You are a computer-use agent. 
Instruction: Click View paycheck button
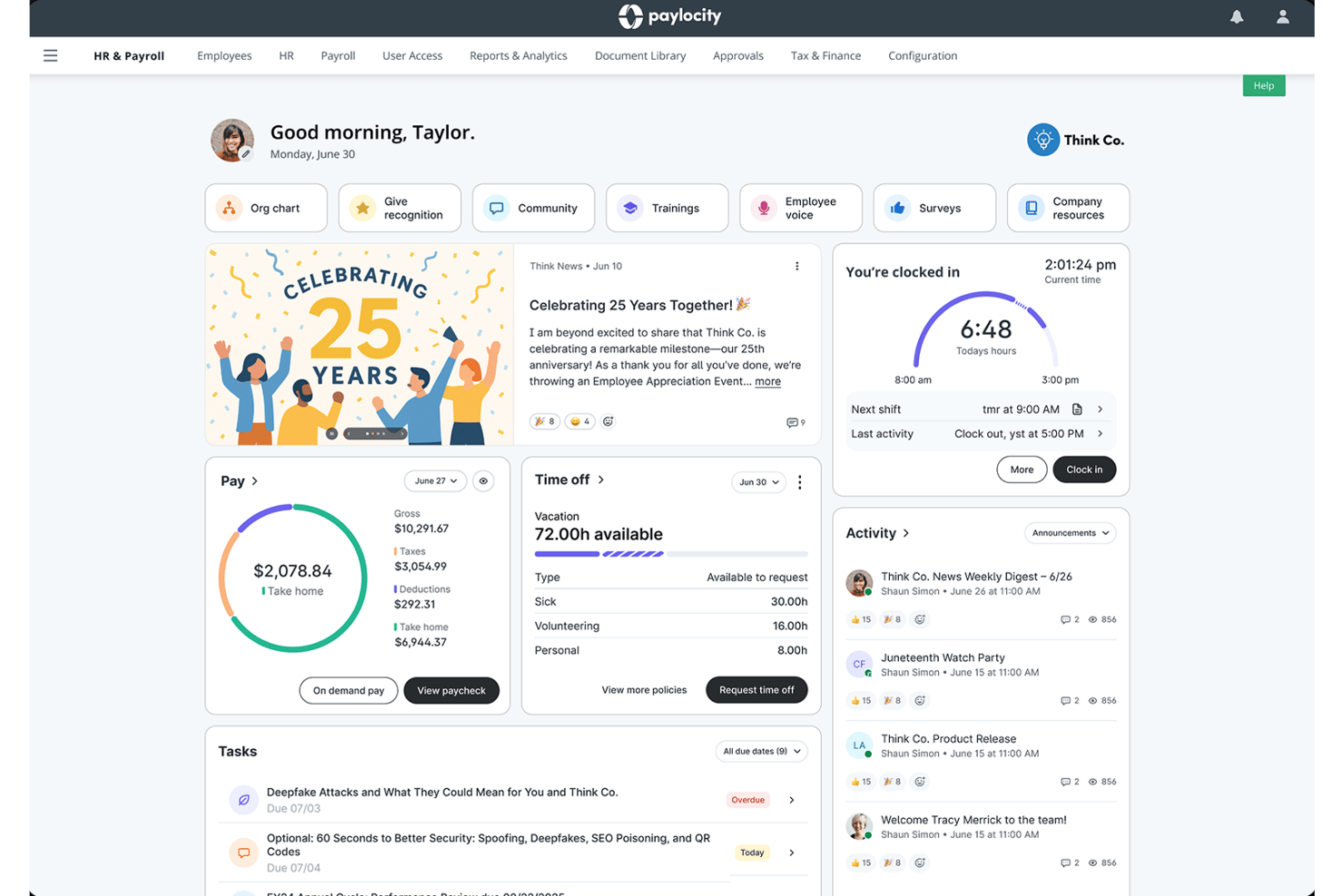point(451,691)
